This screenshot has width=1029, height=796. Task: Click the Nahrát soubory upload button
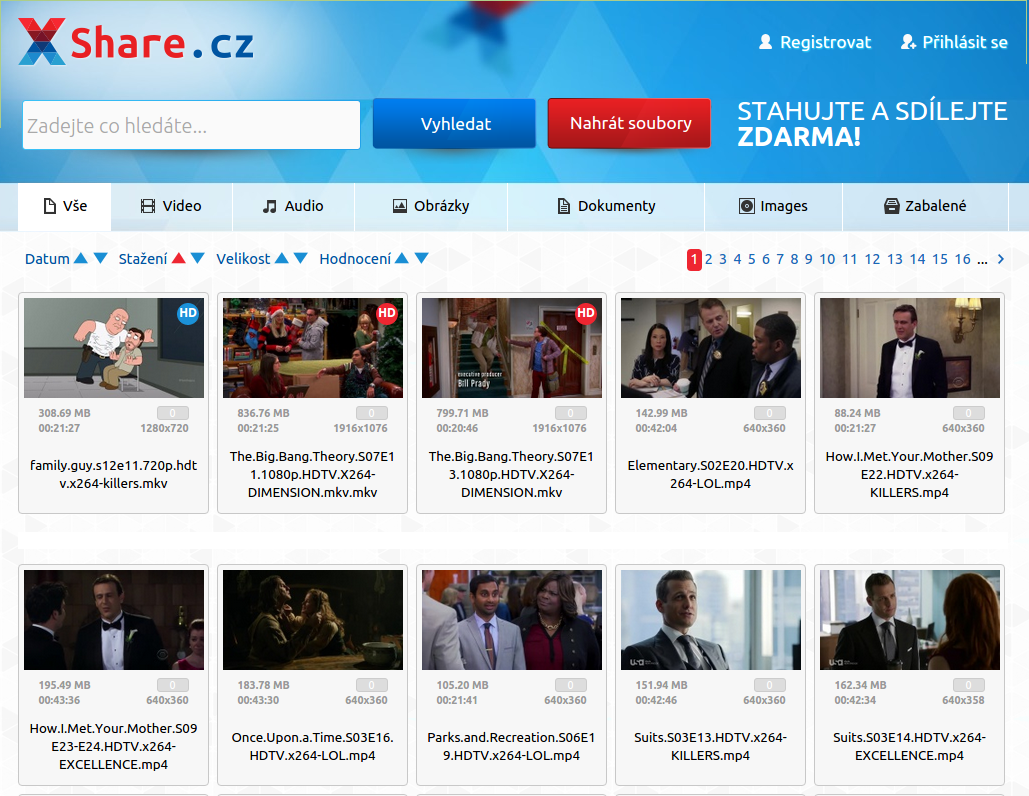[629, 123]
